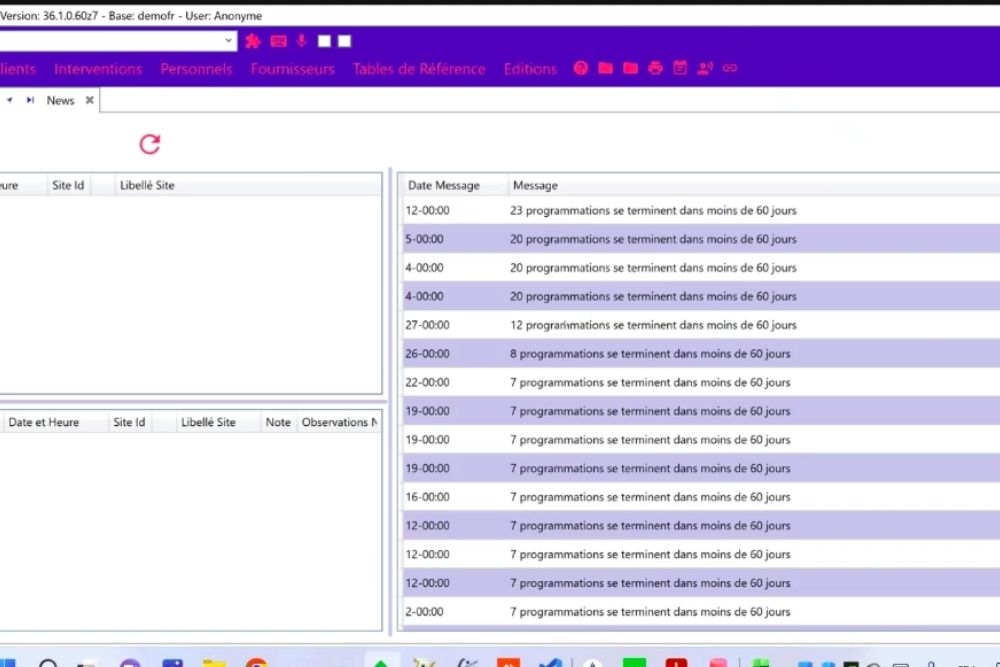Toggle the first white checkbox after microphone

click(324, 41)
